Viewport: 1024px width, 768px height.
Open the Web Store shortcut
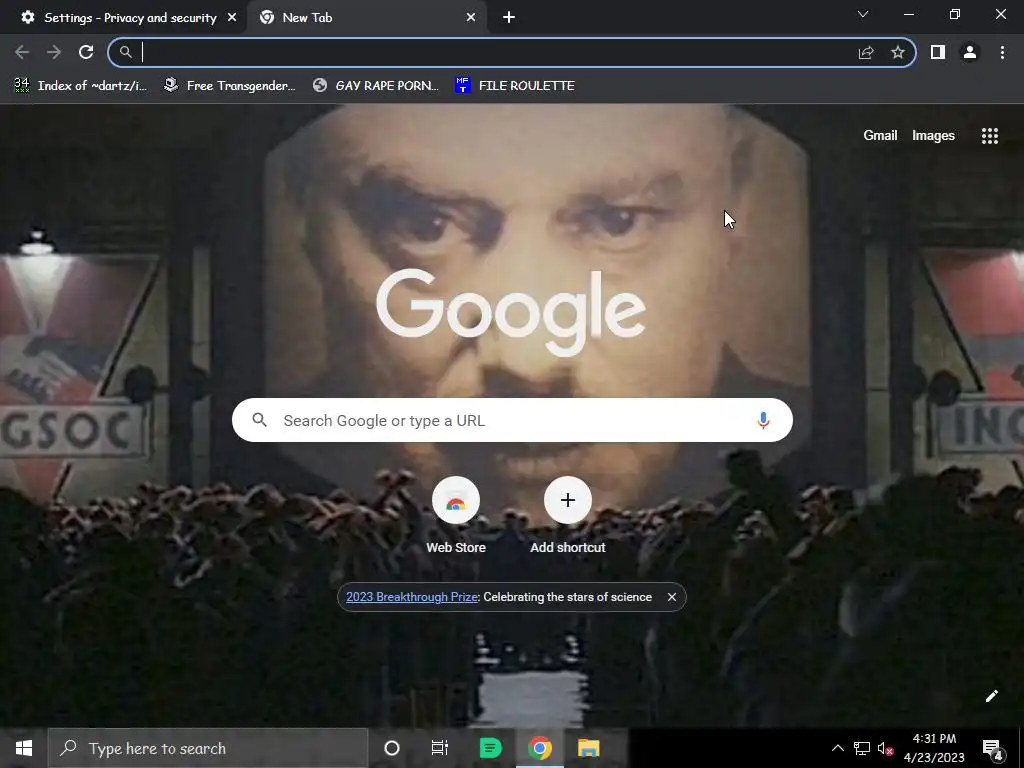click(x=456, y=516)
